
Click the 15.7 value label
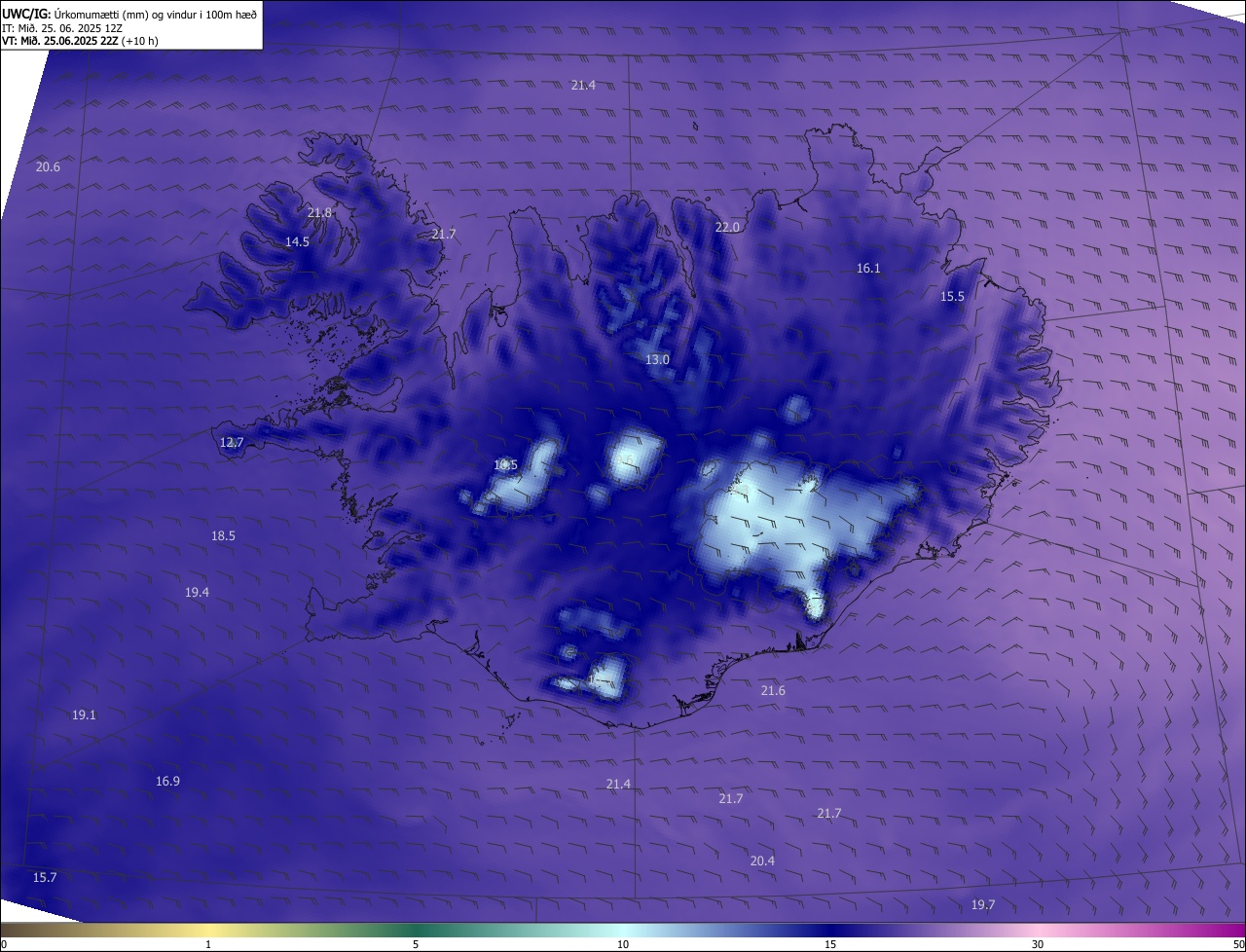tap(45, 878)
